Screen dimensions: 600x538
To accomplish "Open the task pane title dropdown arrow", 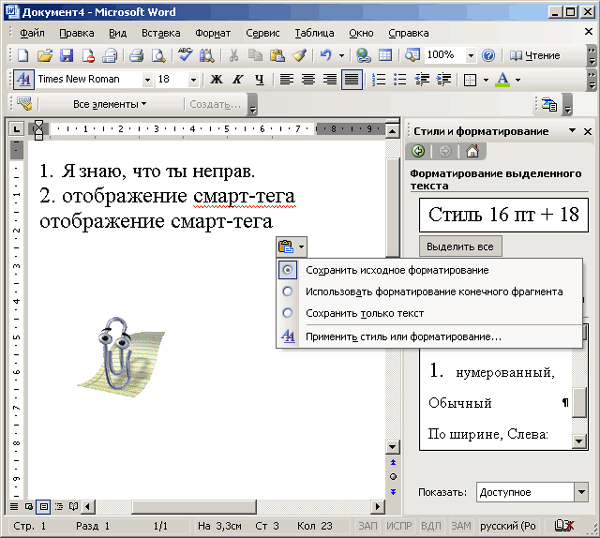I will click(x=572, y=131).
